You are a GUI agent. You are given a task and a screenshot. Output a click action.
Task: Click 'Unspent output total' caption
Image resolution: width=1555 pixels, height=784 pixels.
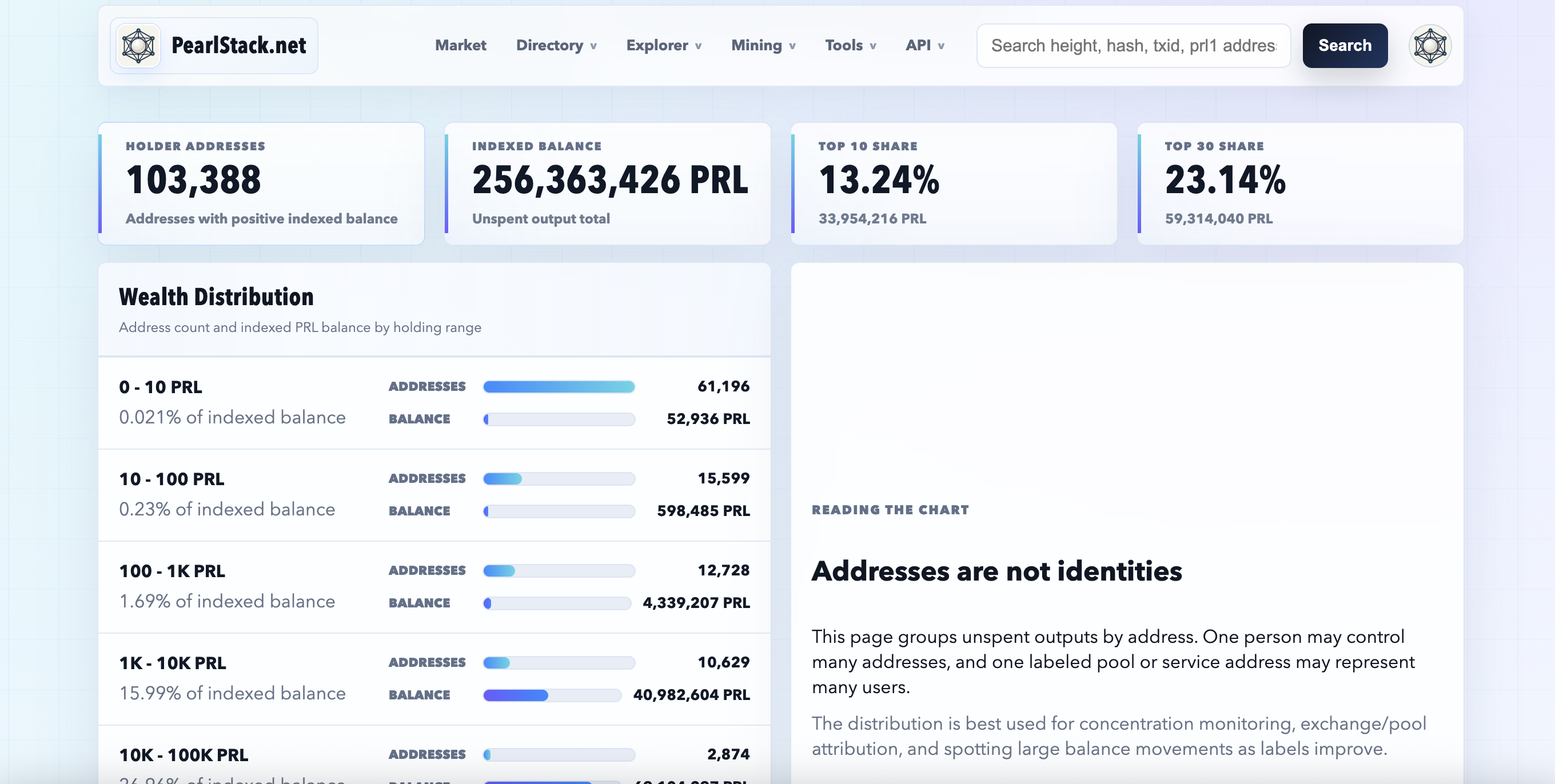coord(541,218)
